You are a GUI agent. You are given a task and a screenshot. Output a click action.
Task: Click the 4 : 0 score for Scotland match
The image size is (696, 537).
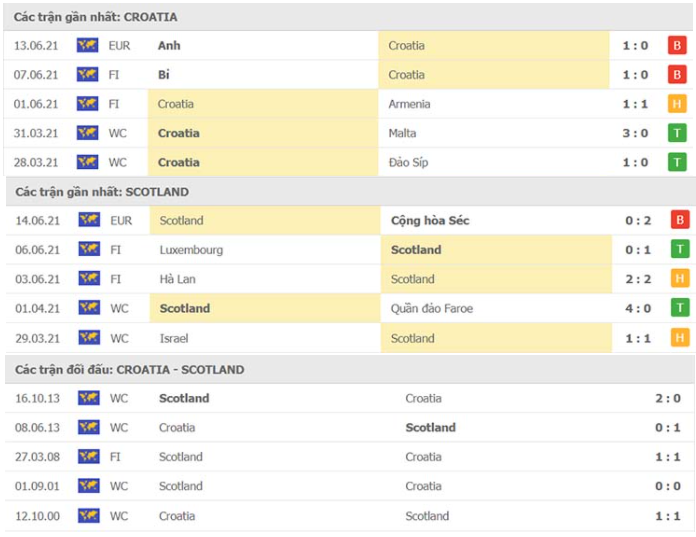coord(637,309)
